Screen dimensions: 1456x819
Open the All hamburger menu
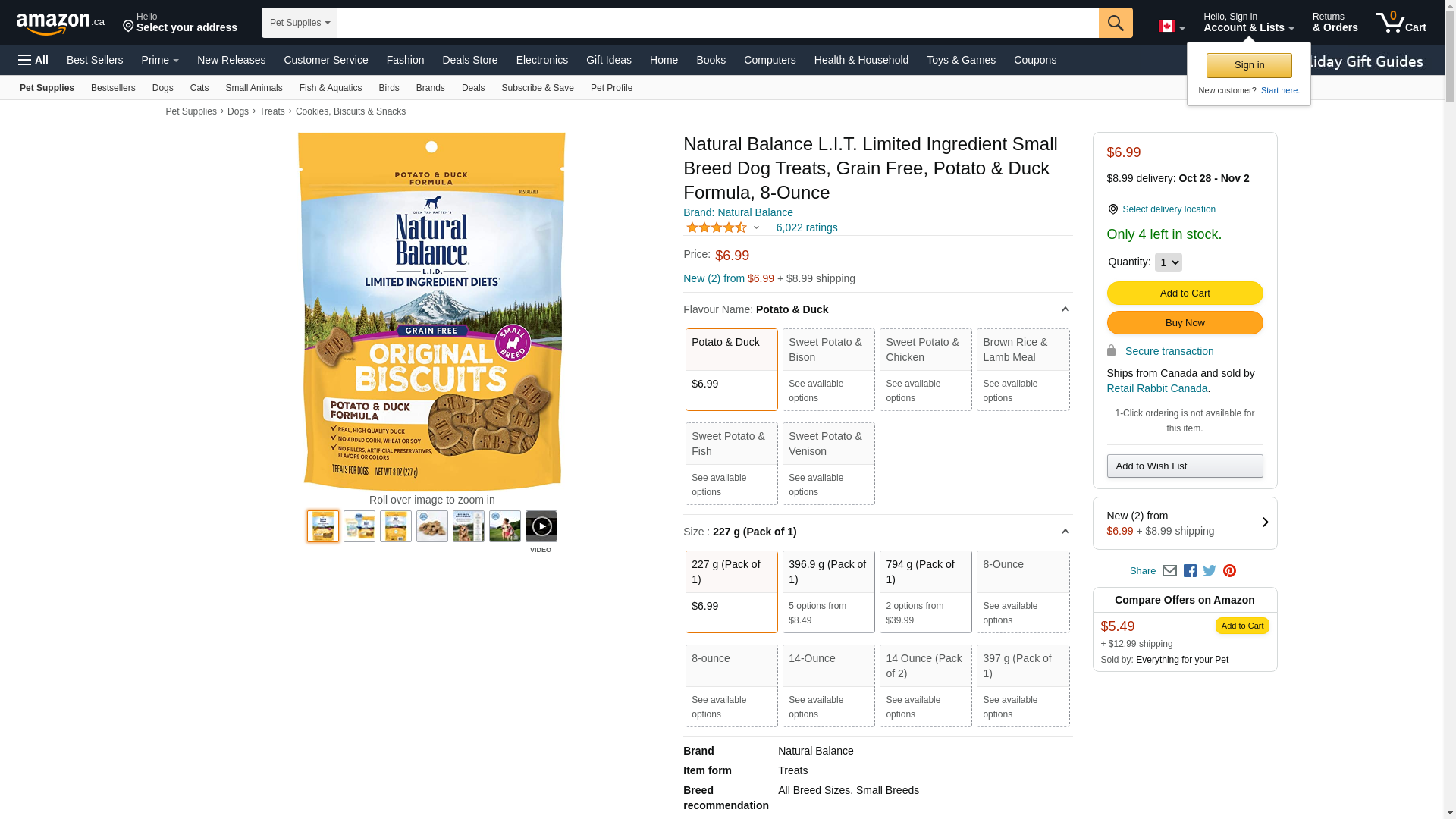click(x=33, y=60)
